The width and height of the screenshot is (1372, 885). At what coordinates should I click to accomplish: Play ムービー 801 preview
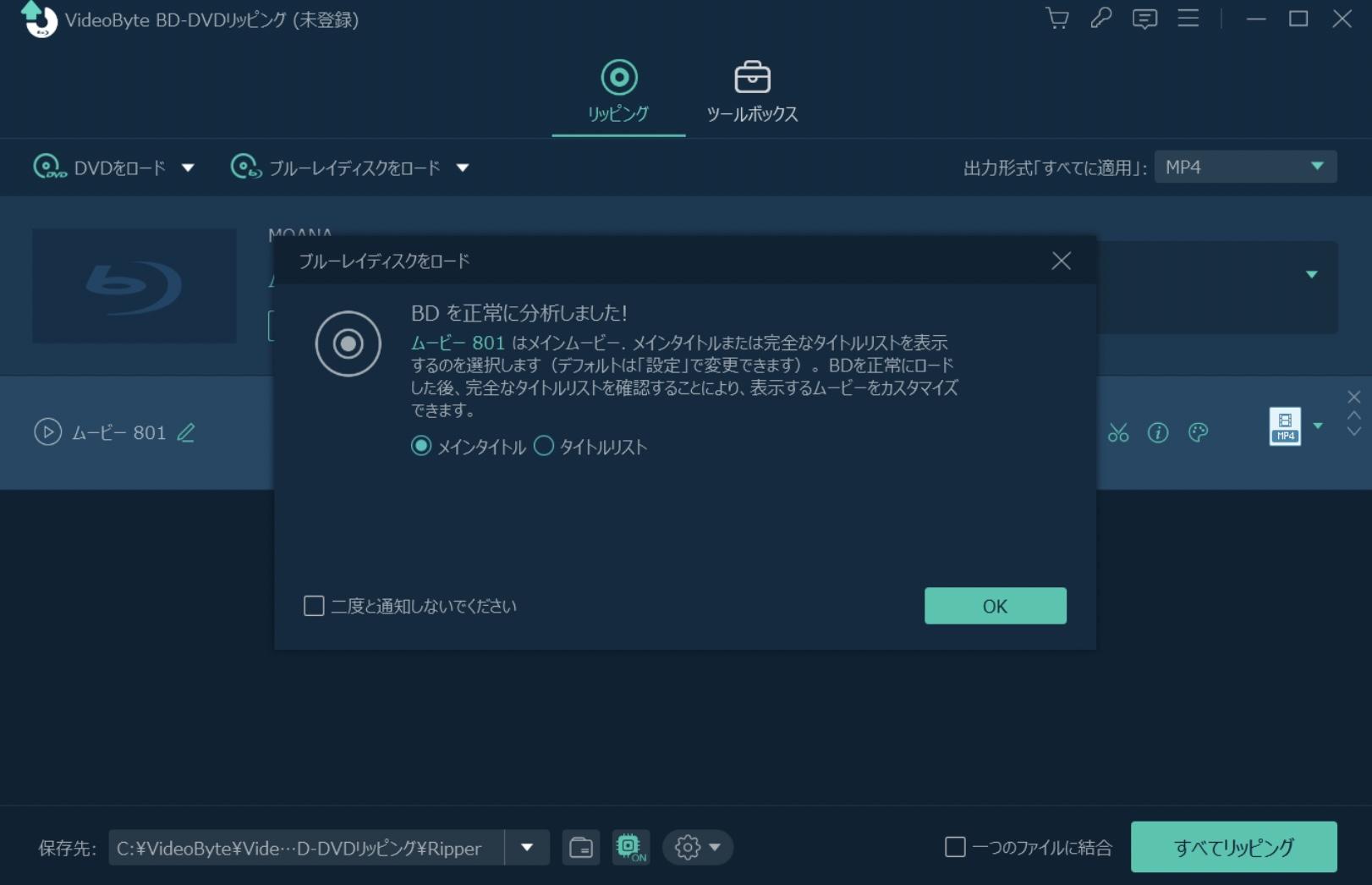point(48,432)
